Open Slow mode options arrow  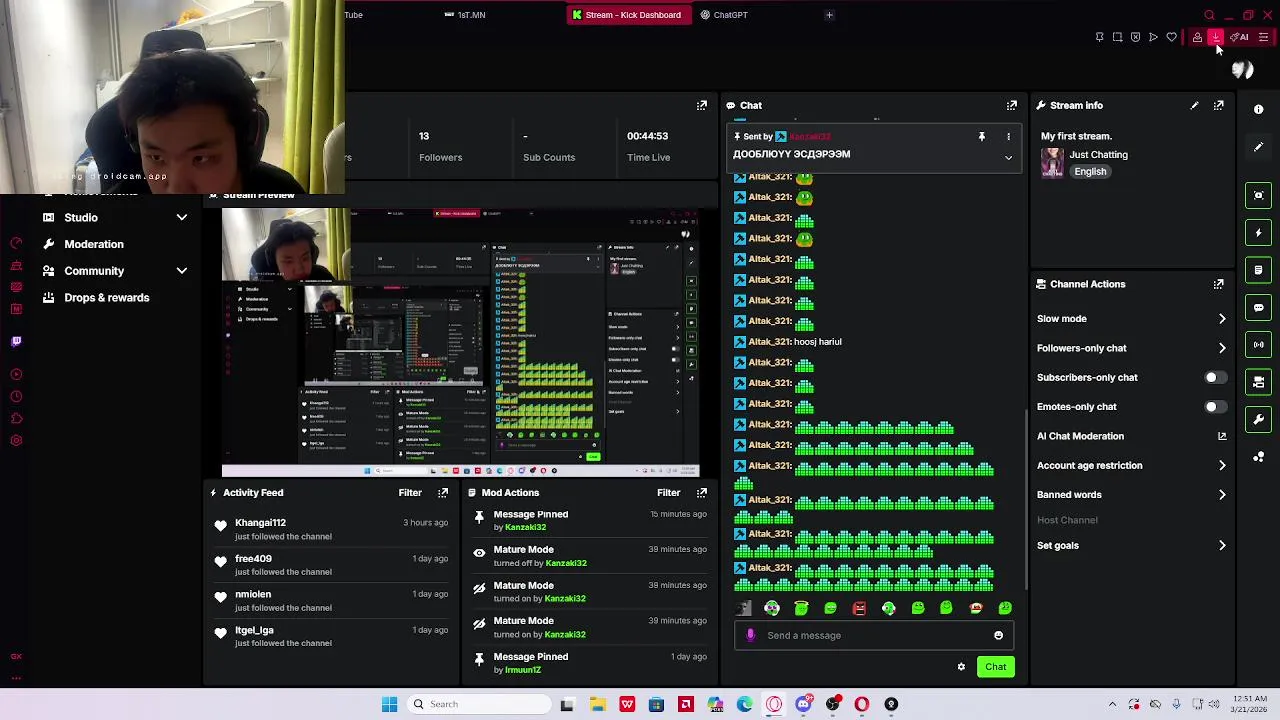[x=1222, y=319]
